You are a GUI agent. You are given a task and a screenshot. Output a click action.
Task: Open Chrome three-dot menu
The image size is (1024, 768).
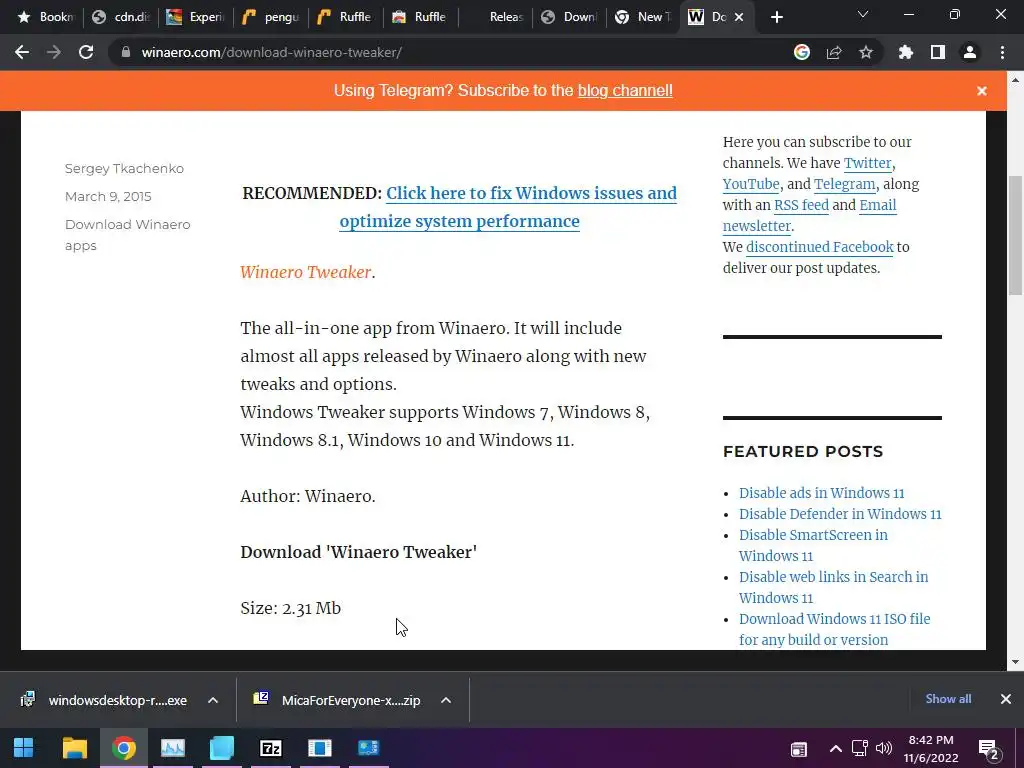click(x=1002, y=52)
